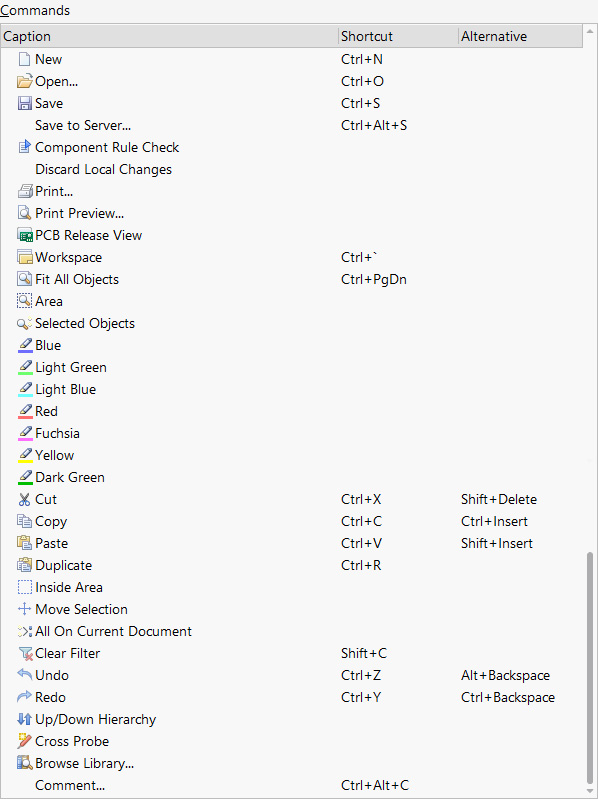This screenshot has height=799, width=598.
Task: Click the Area zoom icon
Action: [x=24, y=301]
